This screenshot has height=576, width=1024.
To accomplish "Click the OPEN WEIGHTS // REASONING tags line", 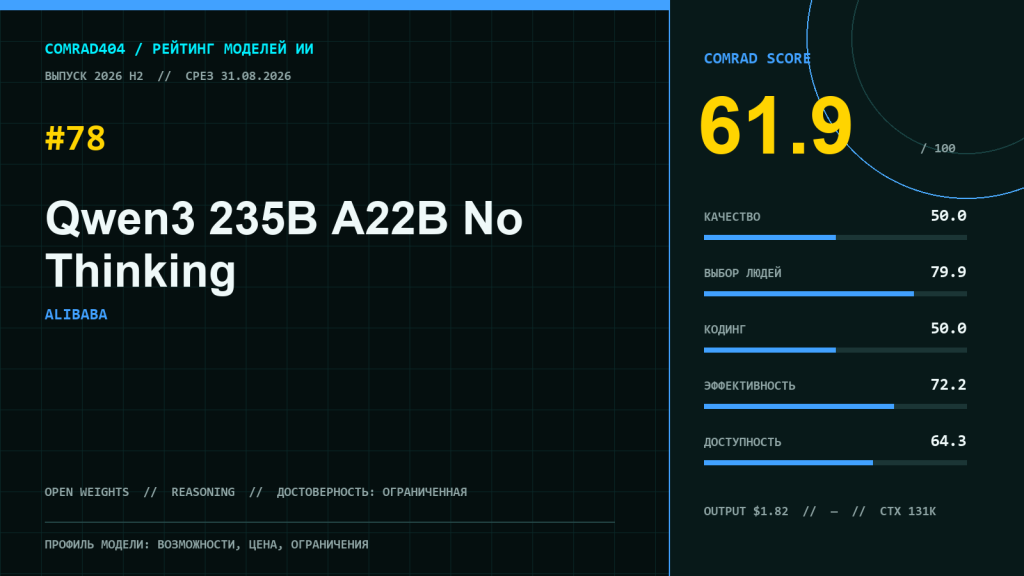I will tap(255, 492).
